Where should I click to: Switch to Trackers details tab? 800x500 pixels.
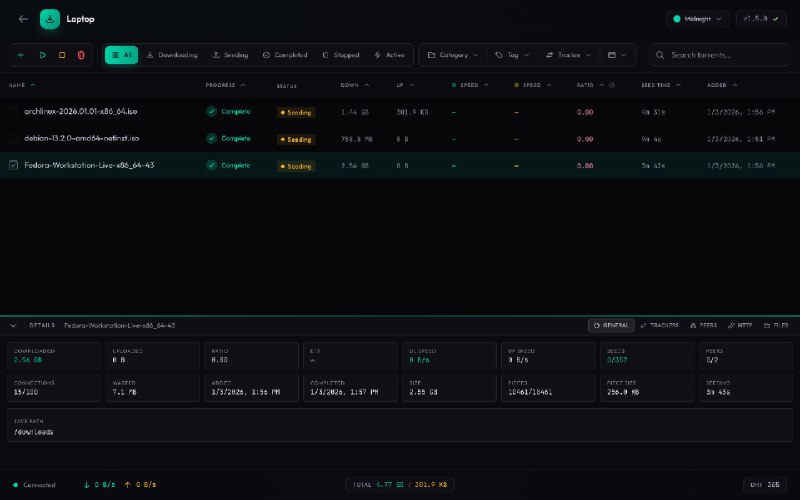[659, 326]
